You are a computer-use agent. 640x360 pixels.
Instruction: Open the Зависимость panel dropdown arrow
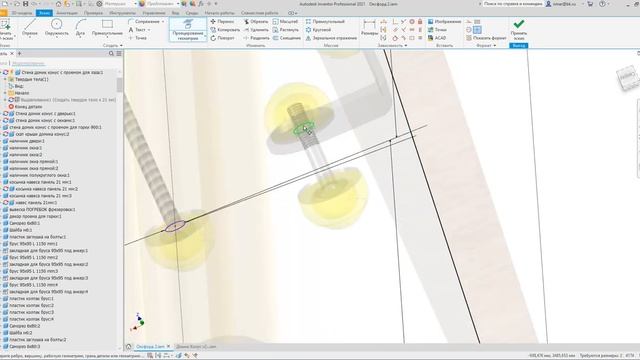[x=406, y=46]
